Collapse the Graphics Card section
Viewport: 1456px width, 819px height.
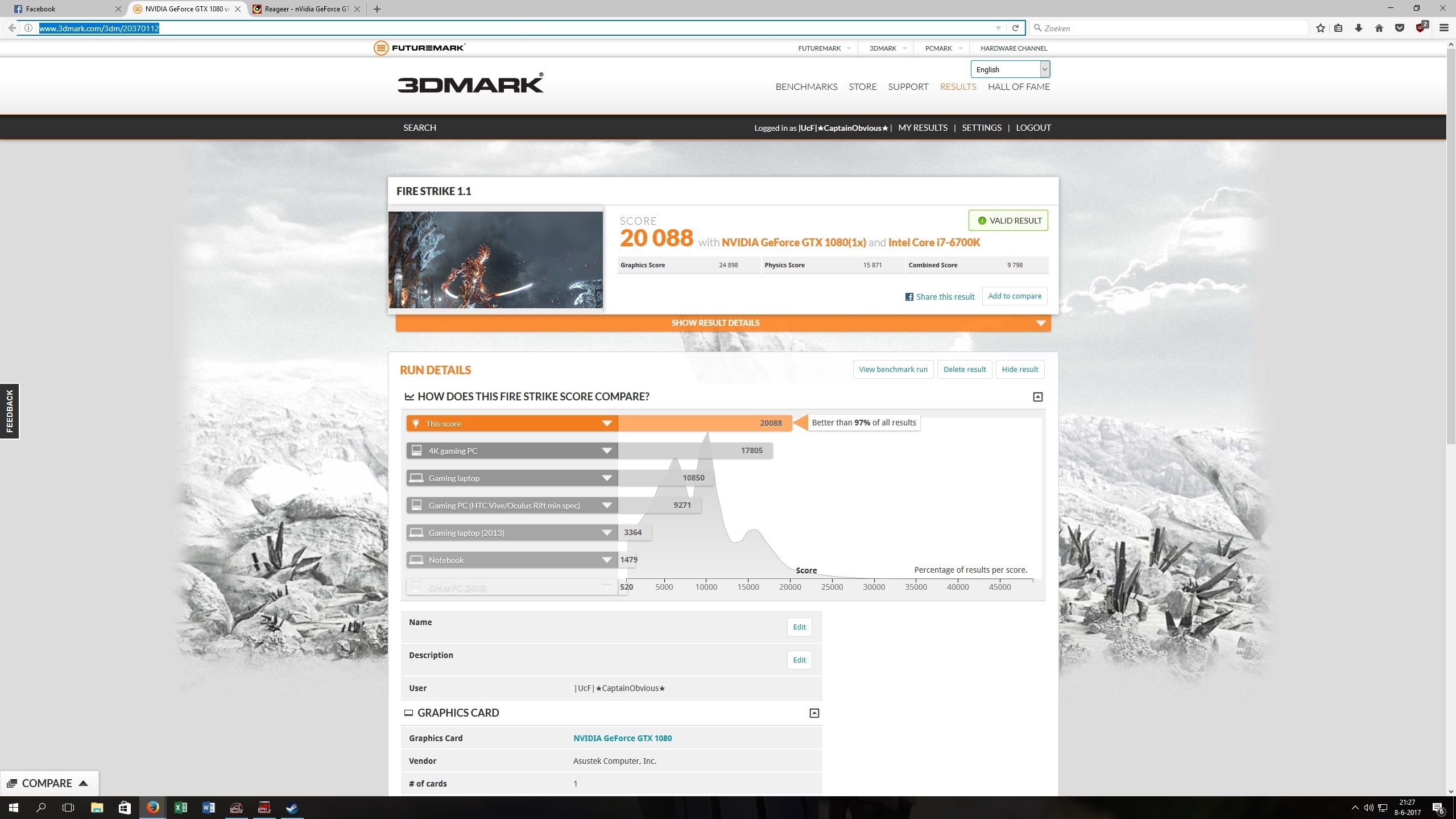click(814, 713)
